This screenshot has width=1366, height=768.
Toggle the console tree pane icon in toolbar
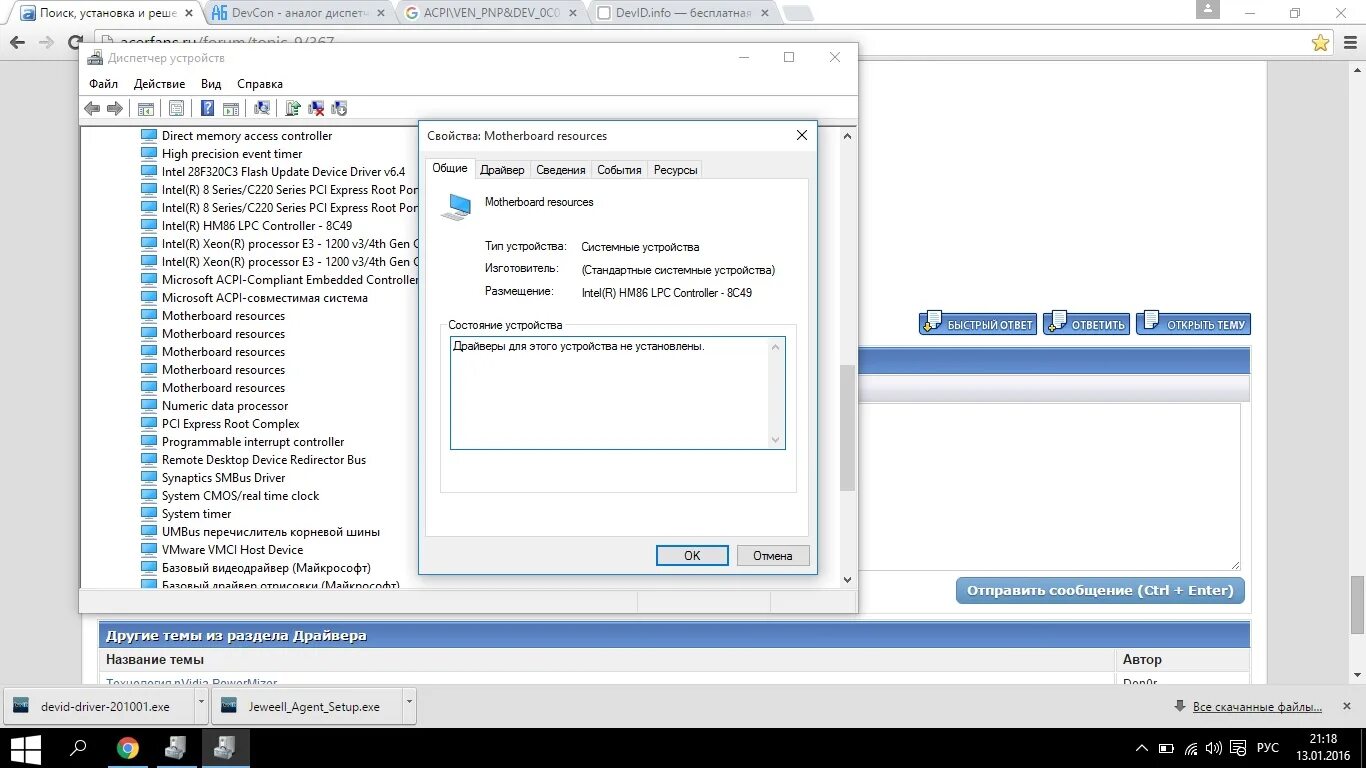pyautogui.click(x=146, y=108)
